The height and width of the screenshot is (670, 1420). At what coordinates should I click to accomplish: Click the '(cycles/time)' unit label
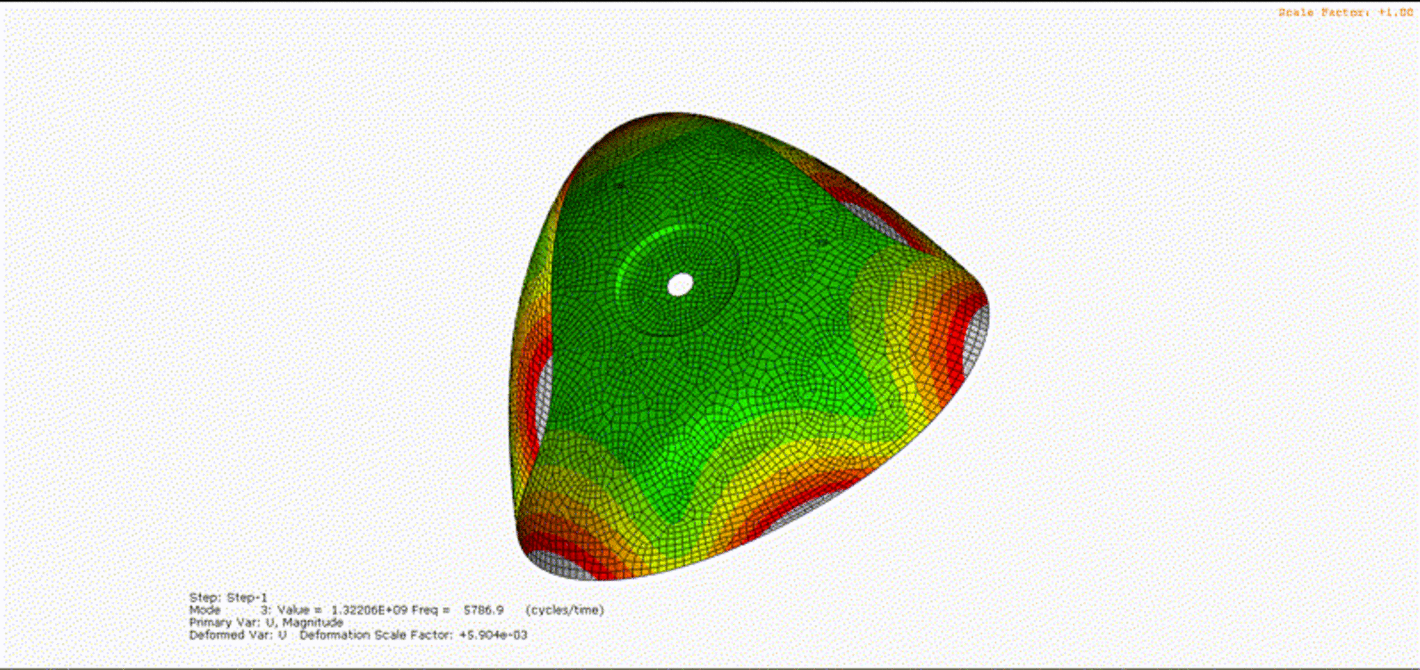coord(565,610)
